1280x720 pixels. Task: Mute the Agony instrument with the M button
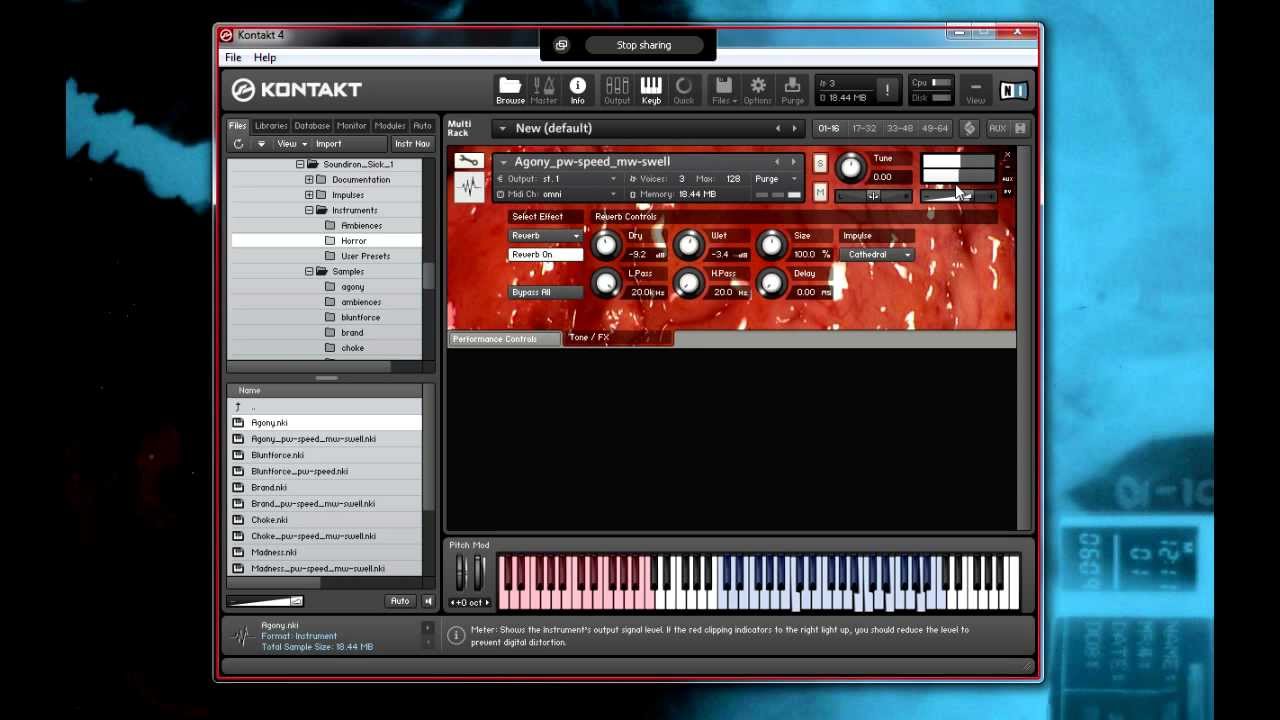[820, 192]
